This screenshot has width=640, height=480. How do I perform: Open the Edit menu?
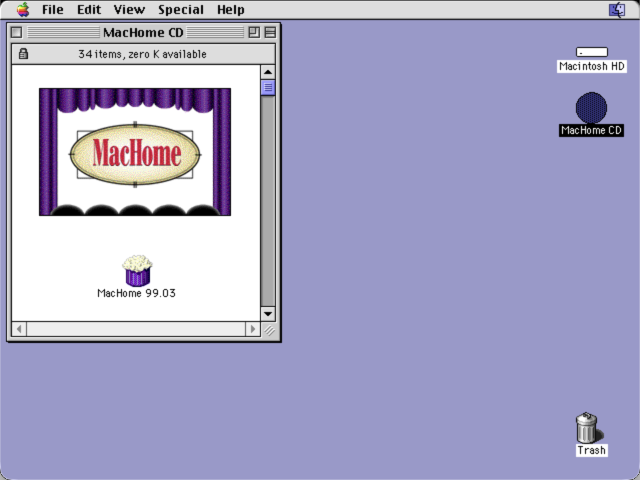89,9
